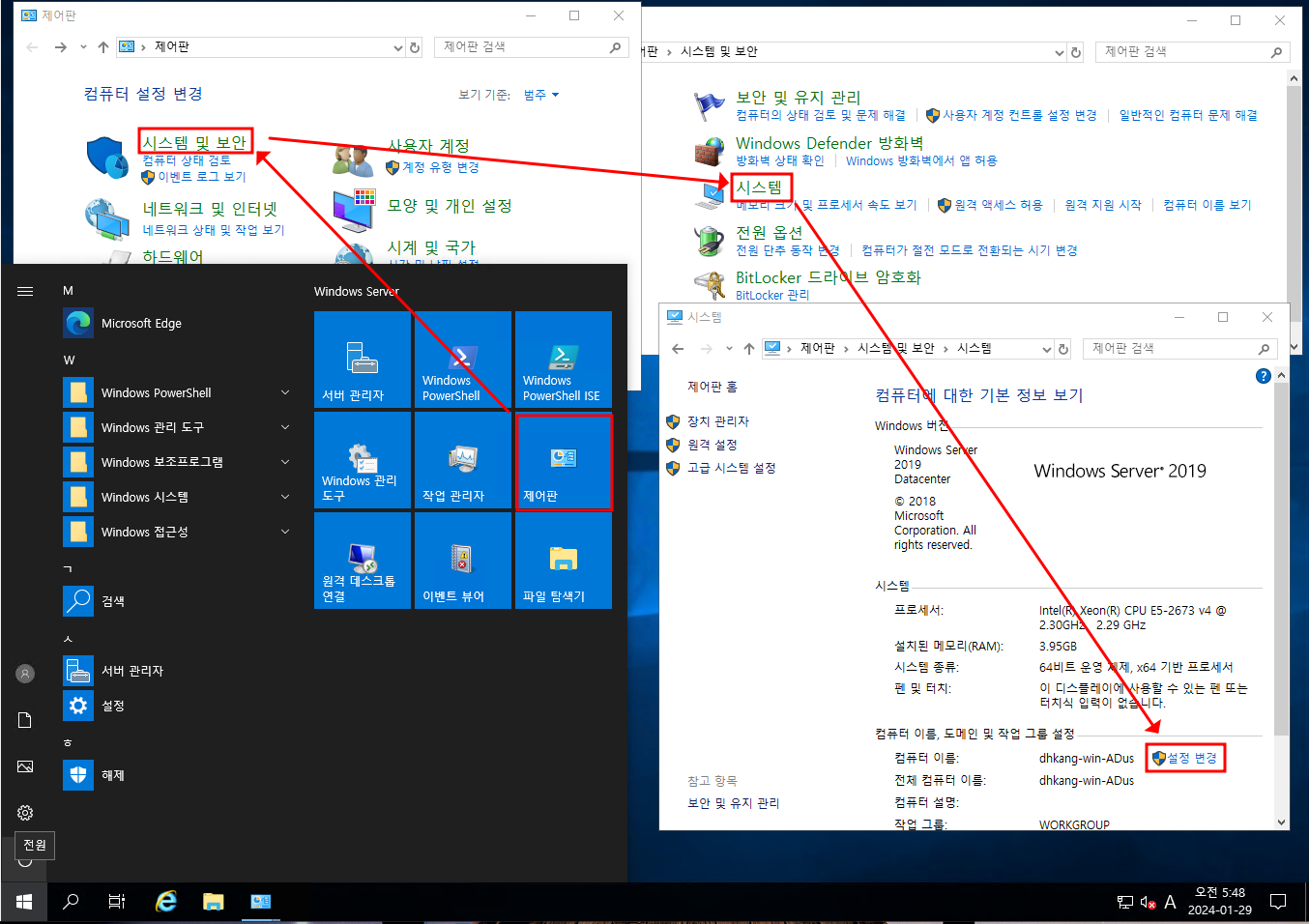The width and height of the screenshot is (1309, 924).
Task: Expand the Windows 관리 도구 folder
Action: pyautogui.click(x=285, y=427)
